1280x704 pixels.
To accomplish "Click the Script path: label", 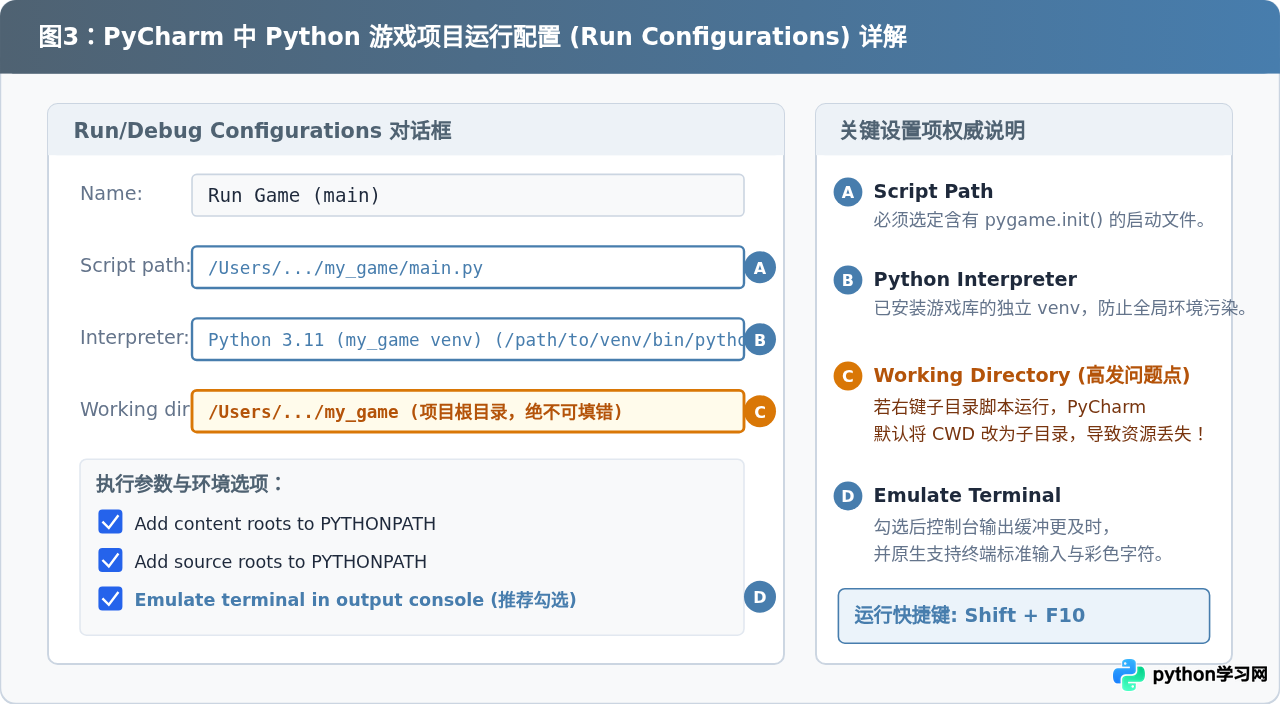I will coord(135,266).
